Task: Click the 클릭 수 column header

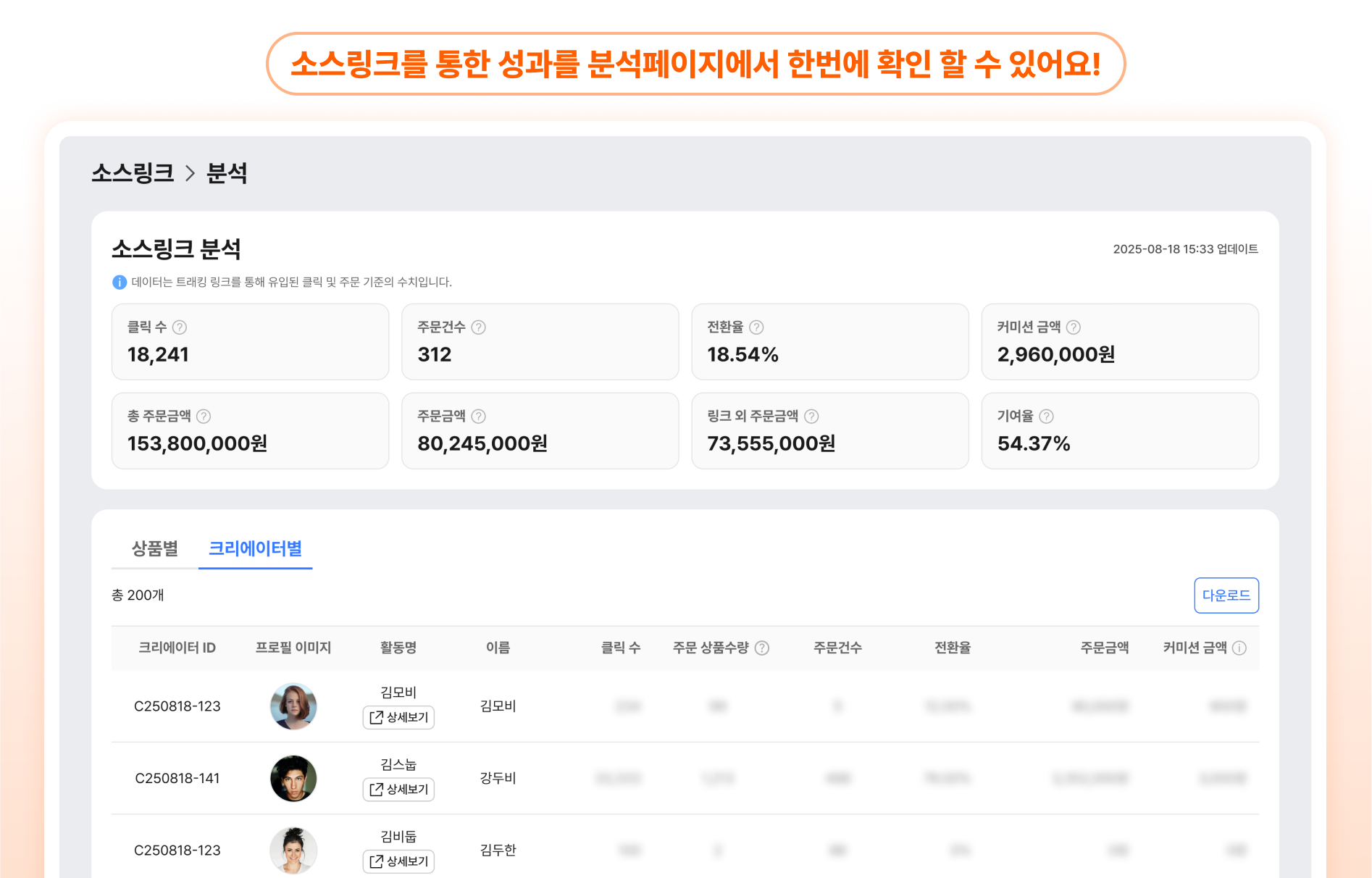Action: point(620,648)
